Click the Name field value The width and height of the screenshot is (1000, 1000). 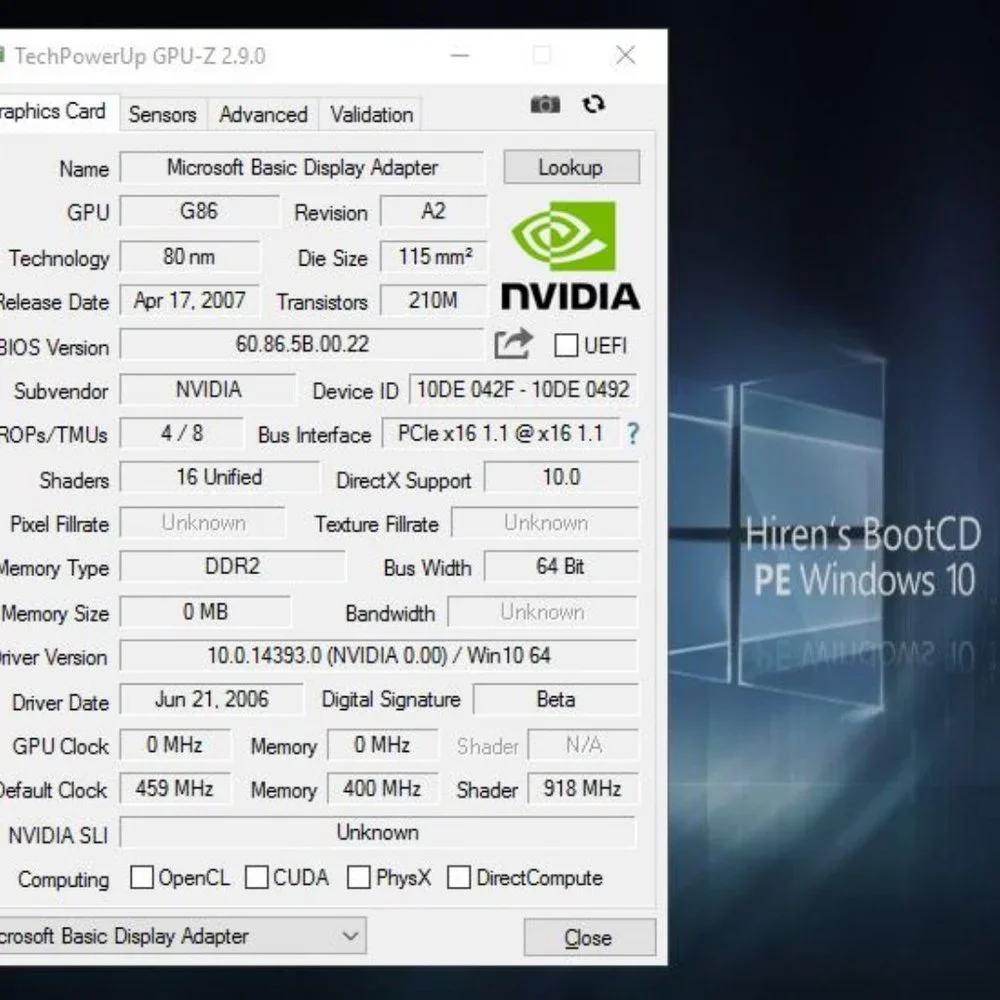[302, 168]
